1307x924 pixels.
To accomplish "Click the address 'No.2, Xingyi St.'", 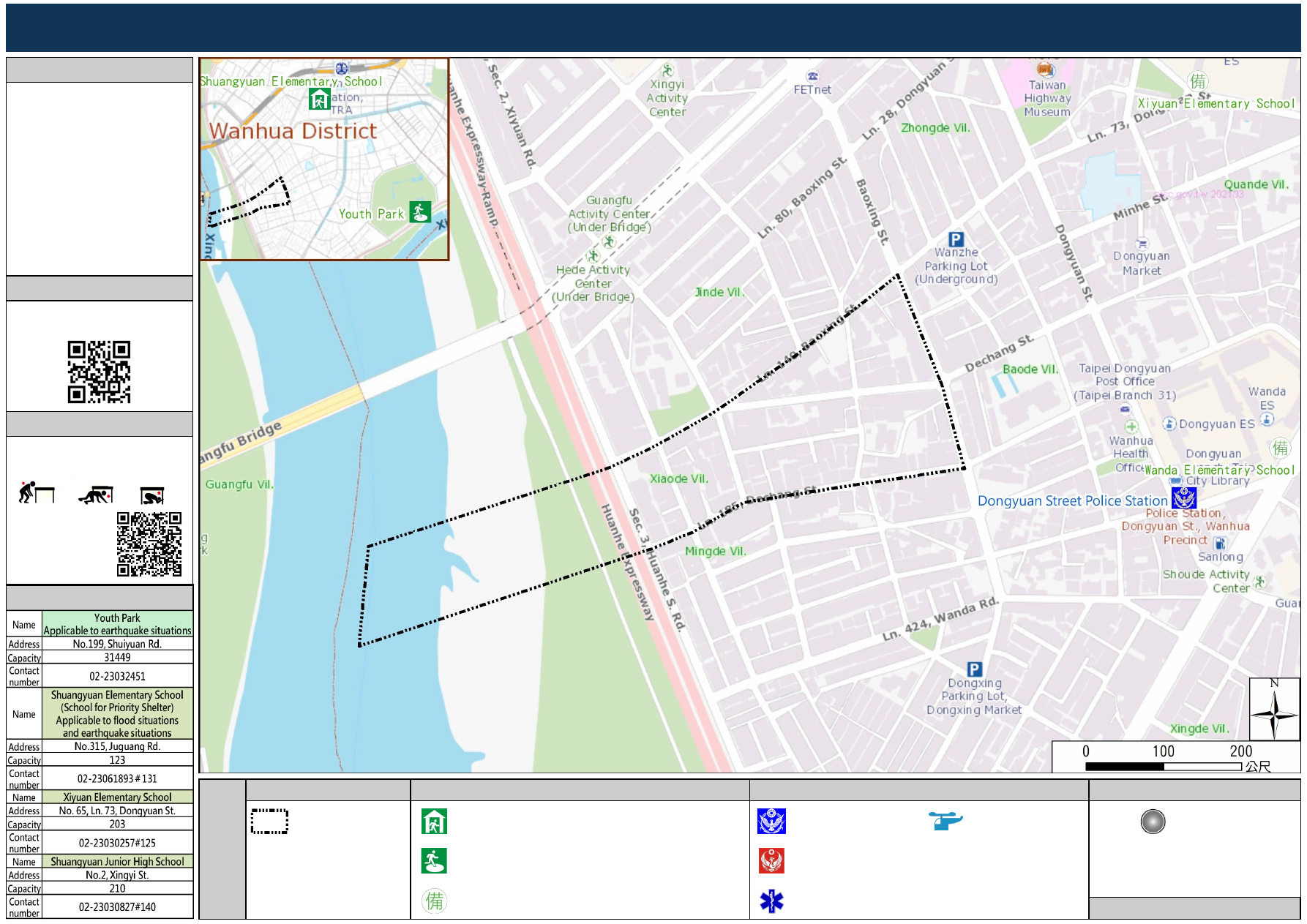I will (x=117, y=875).
